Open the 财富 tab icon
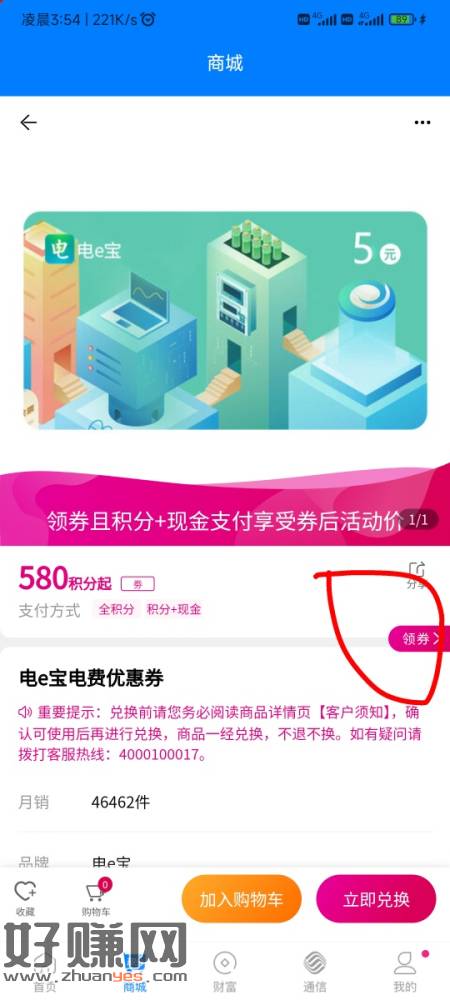This screenshot has width=450, height=1000. tap(224, 971)
